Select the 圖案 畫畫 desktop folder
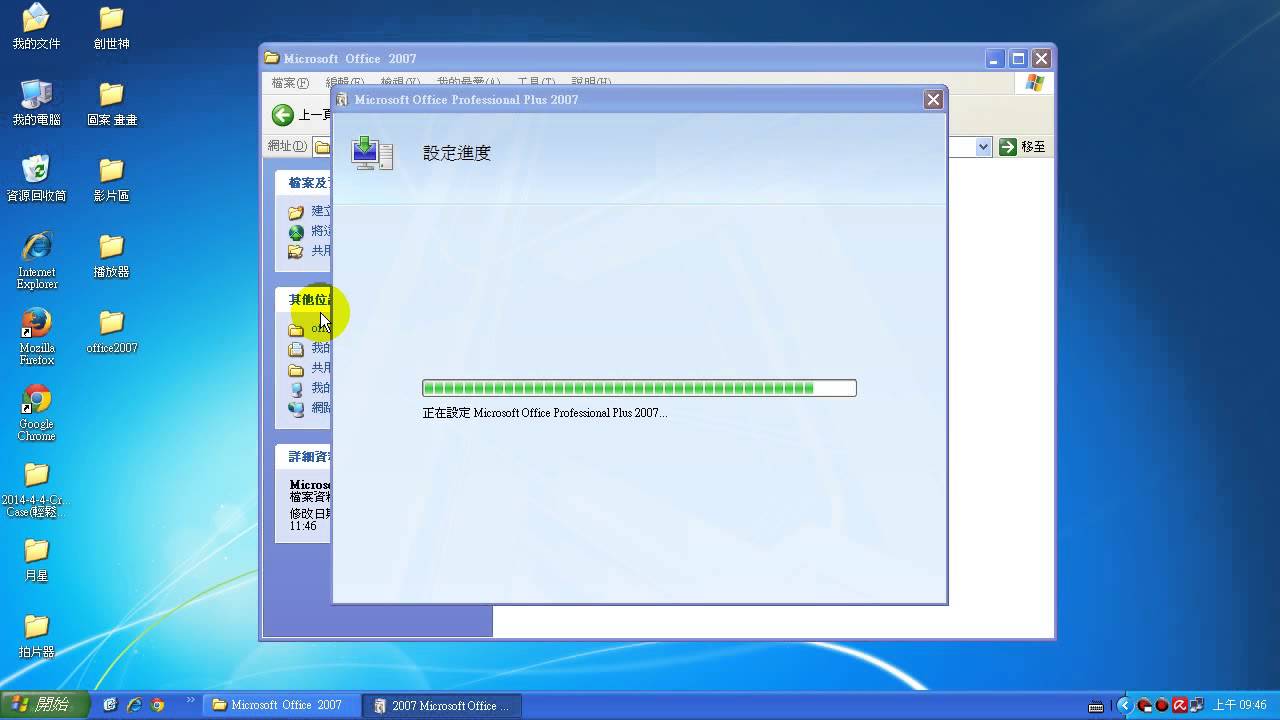This screenshot has width=1280, height=720. click(x=112, y=103)
